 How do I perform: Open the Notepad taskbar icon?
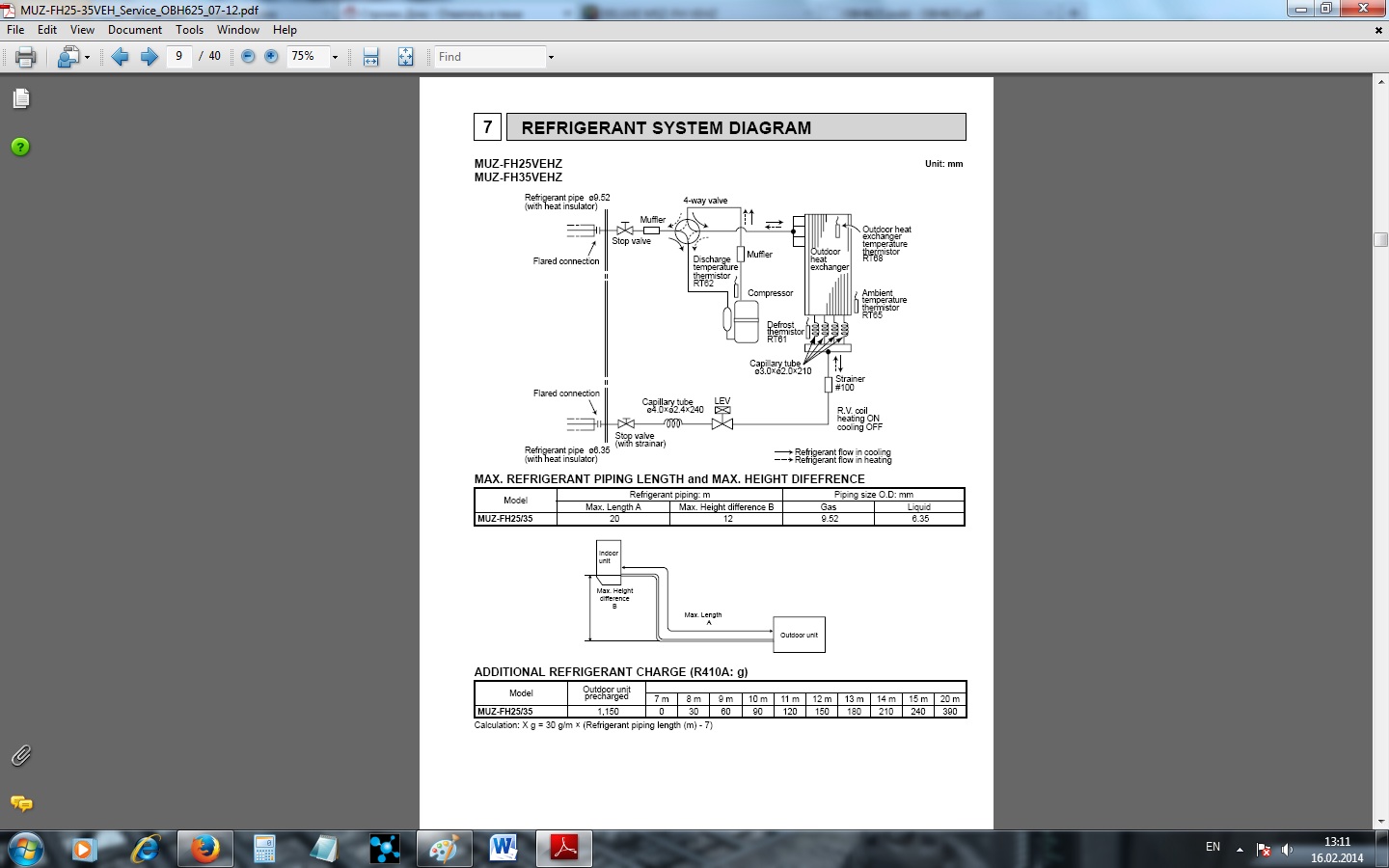pos(324,850)
